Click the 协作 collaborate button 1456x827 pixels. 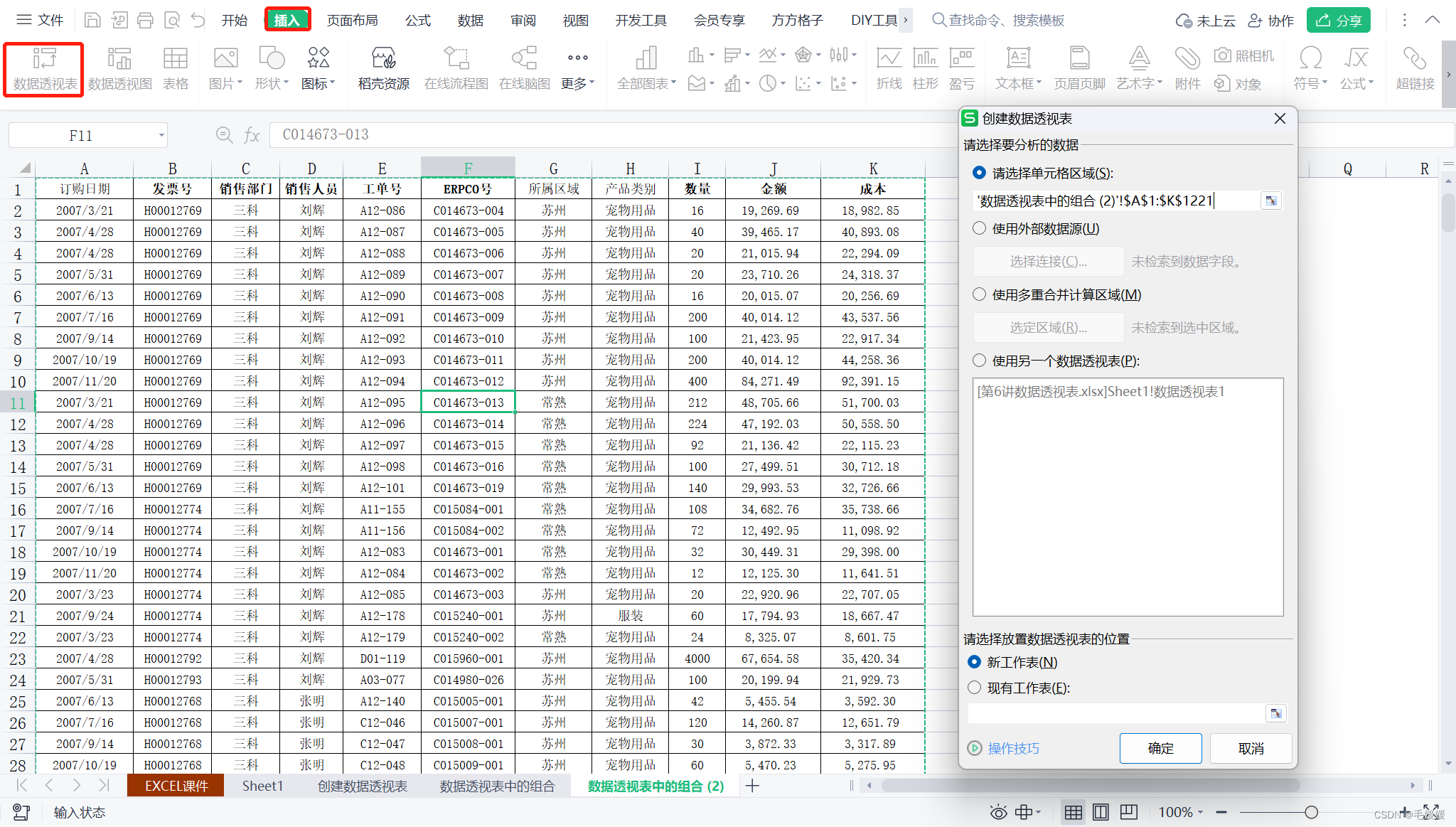pyautogui.click(x=1272, y=20)
